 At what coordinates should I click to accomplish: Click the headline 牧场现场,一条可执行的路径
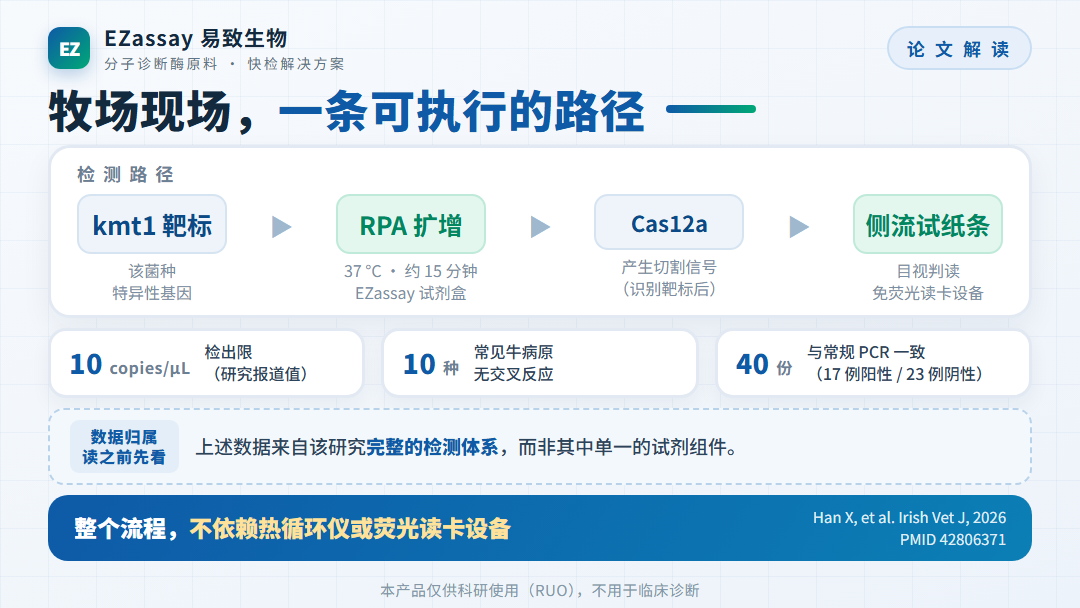(x=346, y=111)
